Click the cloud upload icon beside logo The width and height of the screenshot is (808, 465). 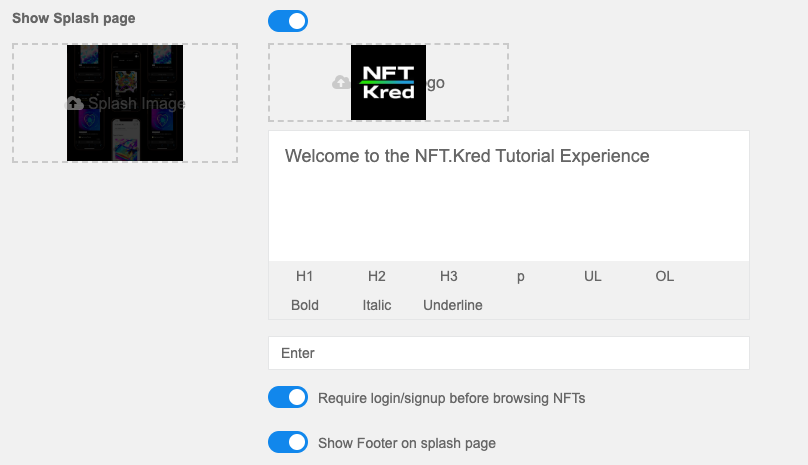341,82
